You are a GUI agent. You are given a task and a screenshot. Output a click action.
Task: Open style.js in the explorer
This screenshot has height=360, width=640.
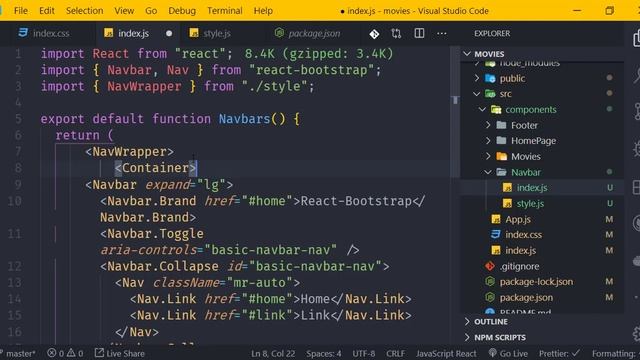pyautogui.click(x=530, y=203)
